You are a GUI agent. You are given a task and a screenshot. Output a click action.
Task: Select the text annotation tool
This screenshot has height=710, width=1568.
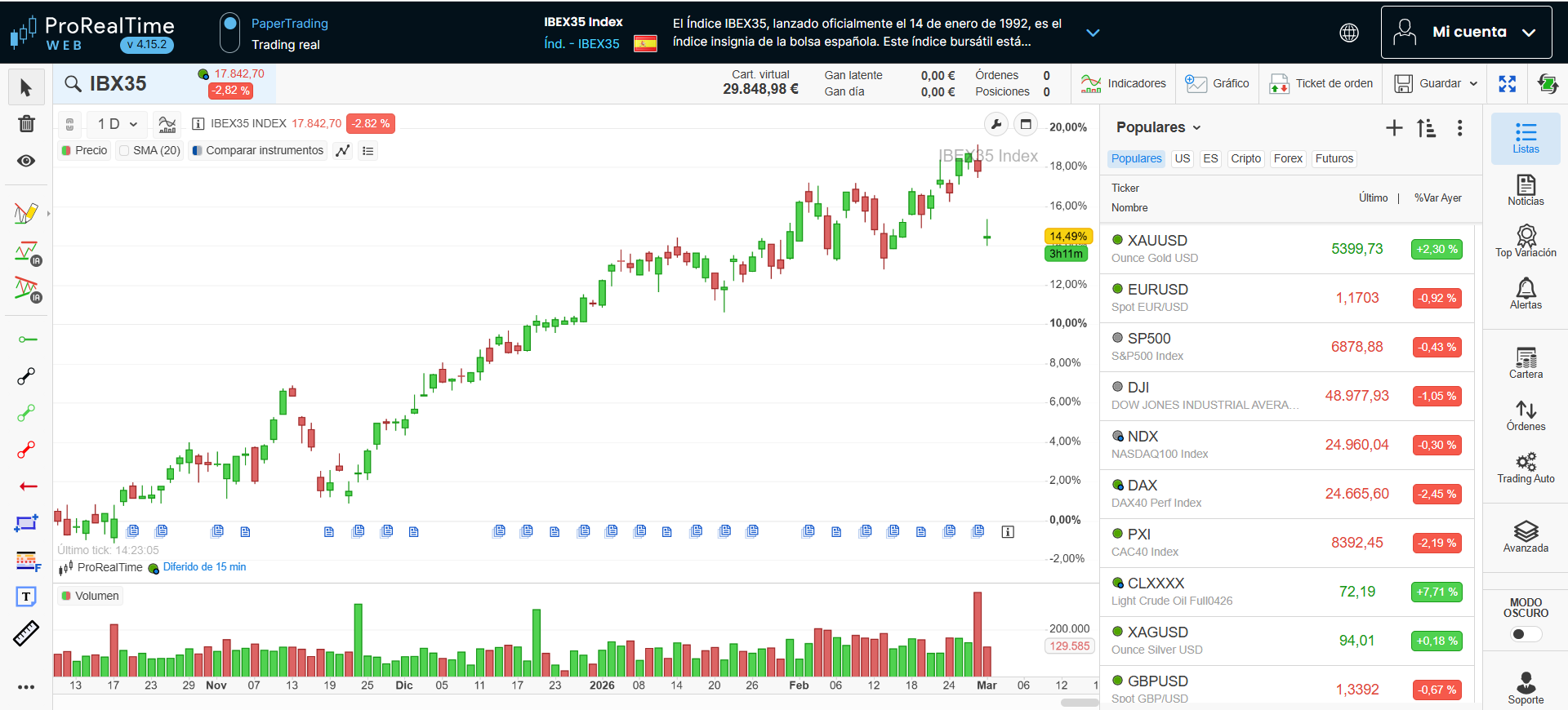(26, 597)
